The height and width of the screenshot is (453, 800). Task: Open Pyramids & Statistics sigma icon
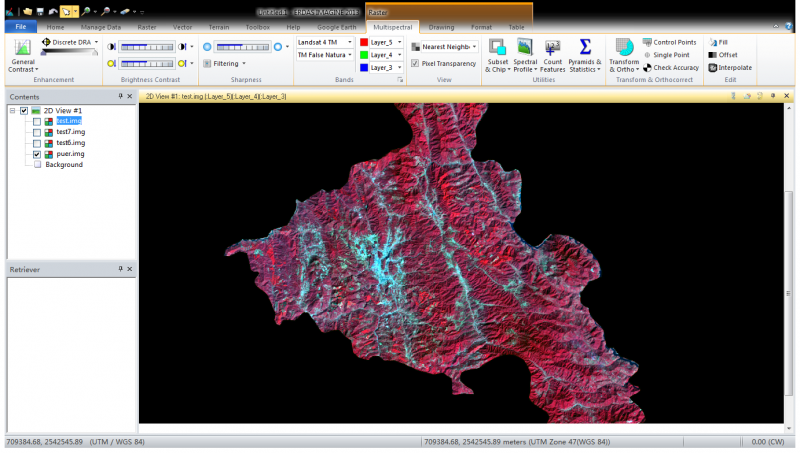click(585, 47)
